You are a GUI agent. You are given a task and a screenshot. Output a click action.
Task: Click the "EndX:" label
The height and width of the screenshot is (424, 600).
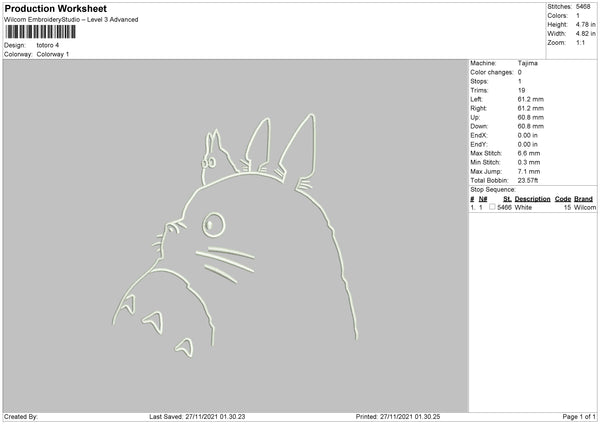point(479,135)
